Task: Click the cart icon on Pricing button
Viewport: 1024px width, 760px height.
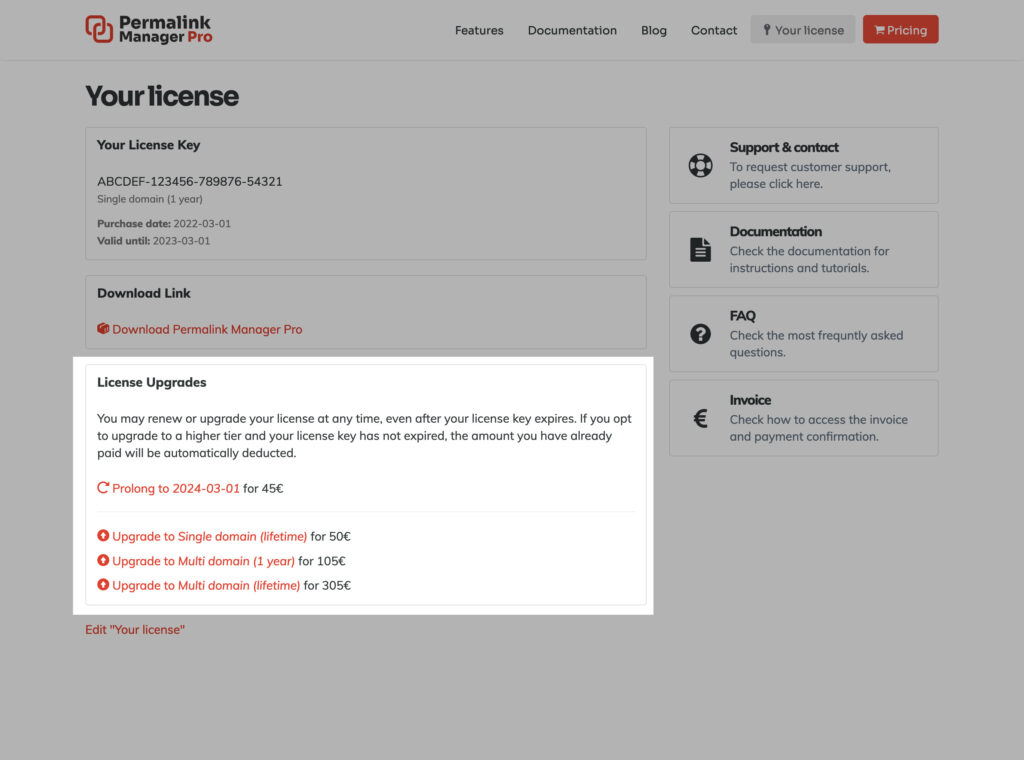Action: [x=880, y=30]
